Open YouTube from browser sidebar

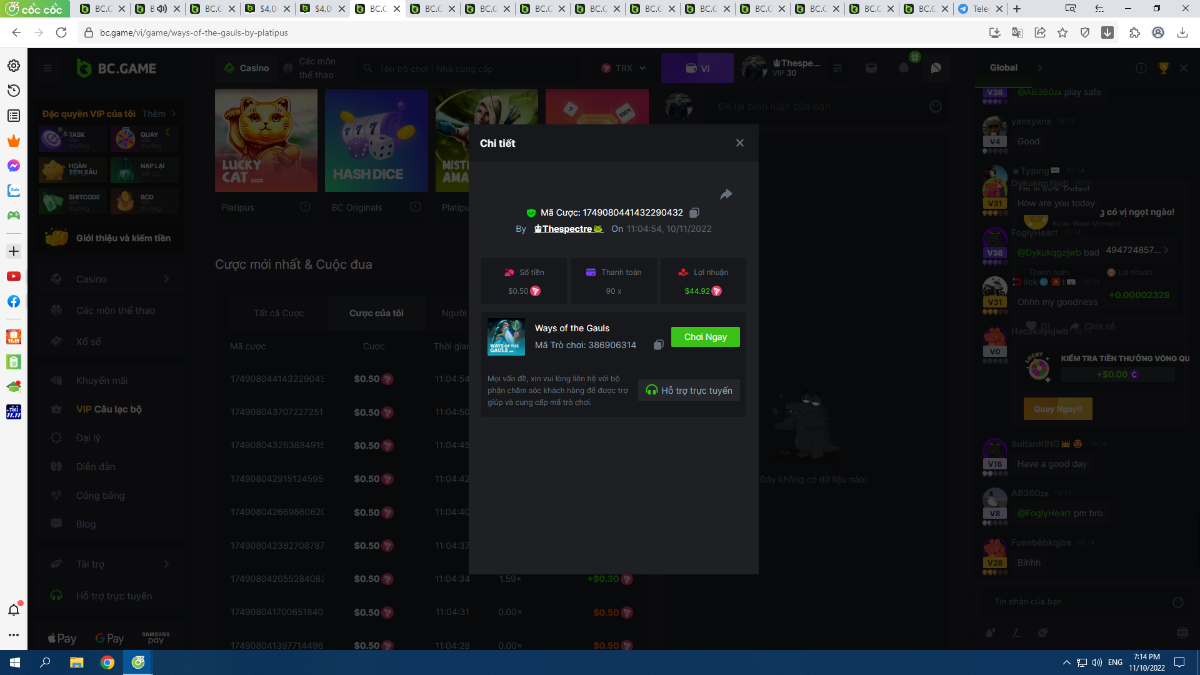tap(14, 276)
